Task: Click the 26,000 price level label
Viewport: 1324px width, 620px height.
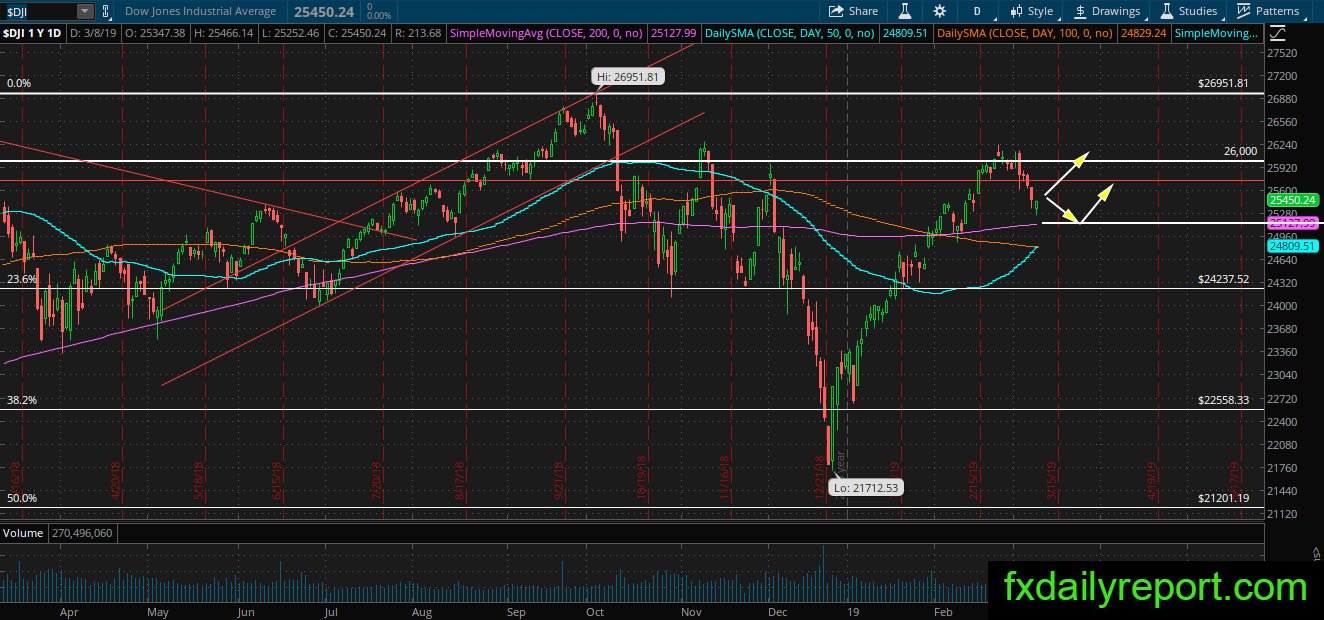Action: click(1240, 151)
